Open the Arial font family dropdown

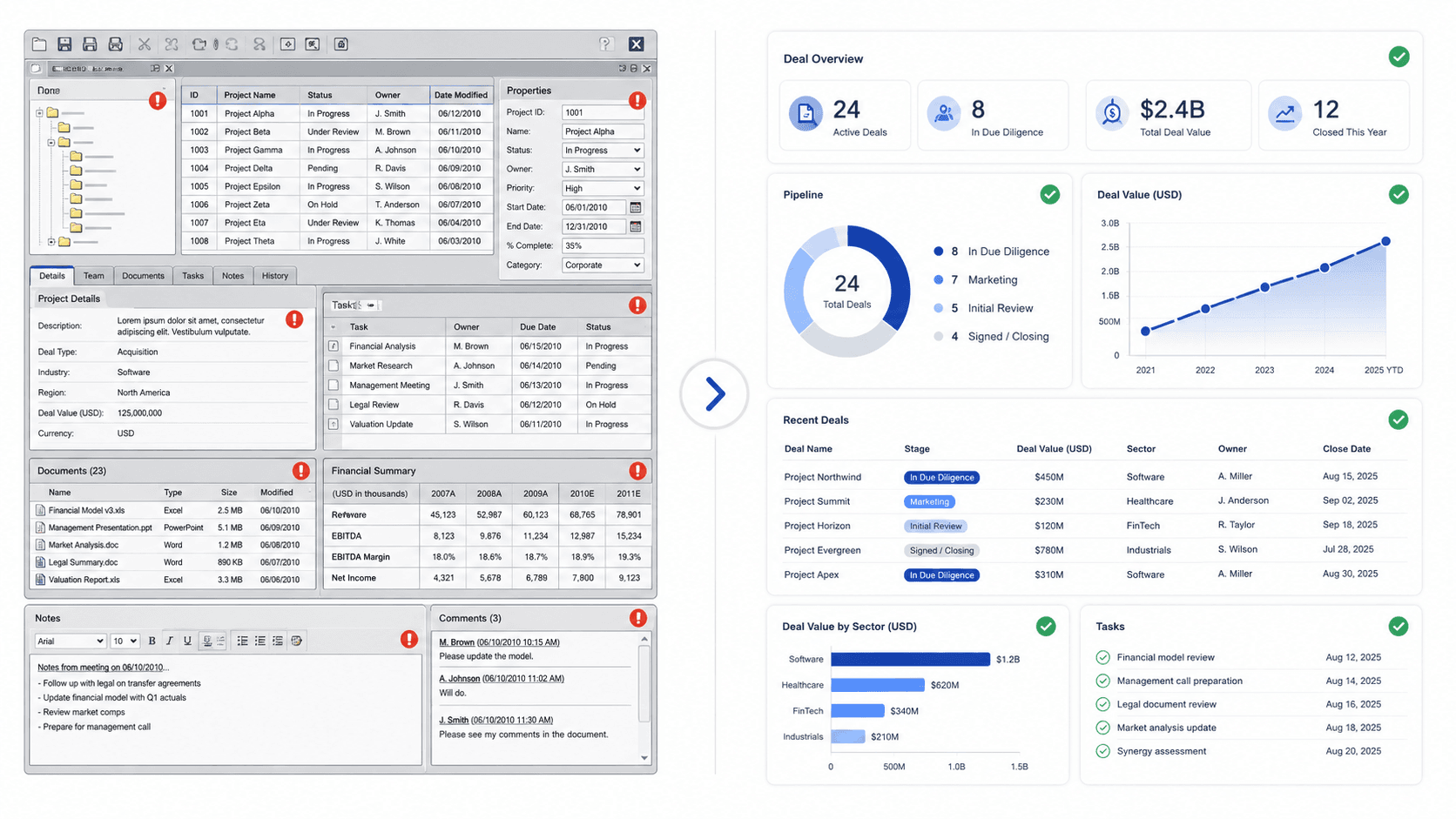tap(71, 641)
